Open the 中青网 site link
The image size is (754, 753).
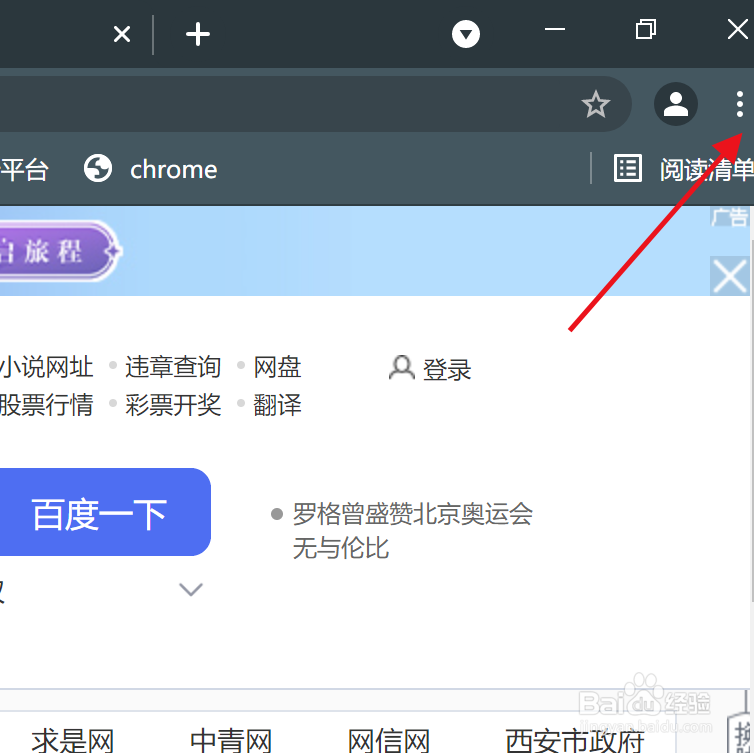[231, 740]
